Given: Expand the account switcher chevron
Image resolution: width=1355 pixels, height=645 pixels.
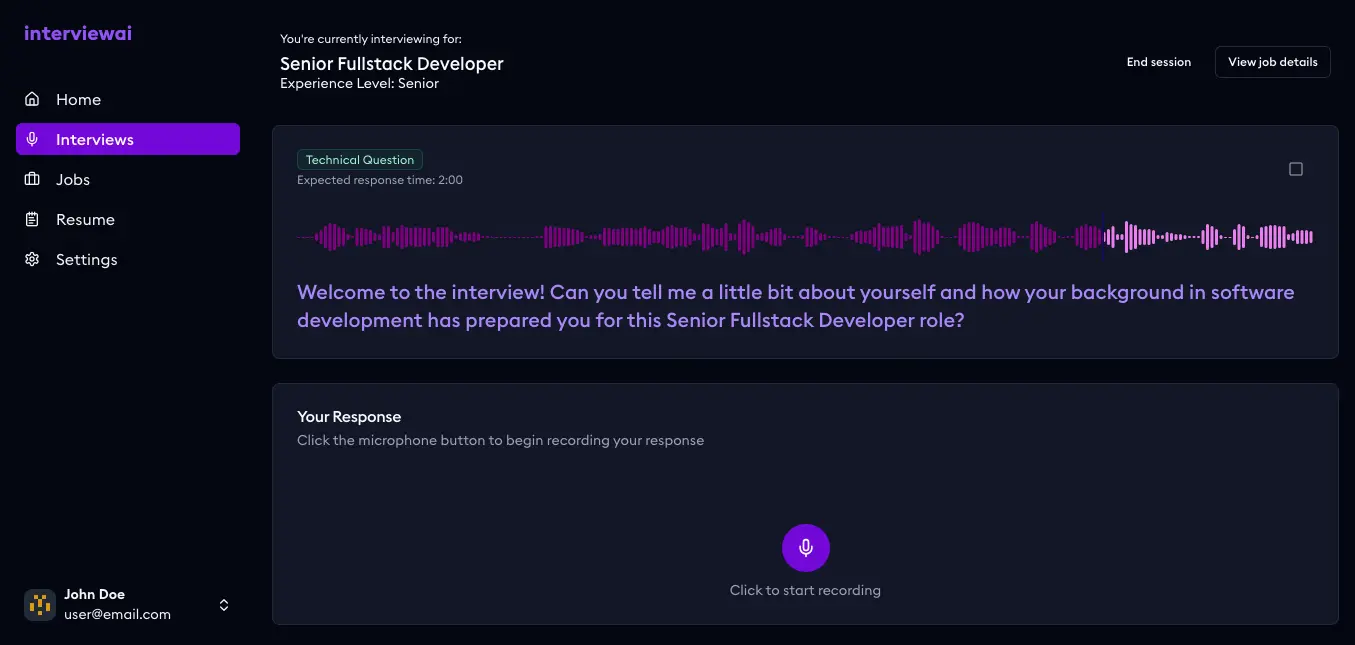Looking at the screenshot, I should click(224, 604).
